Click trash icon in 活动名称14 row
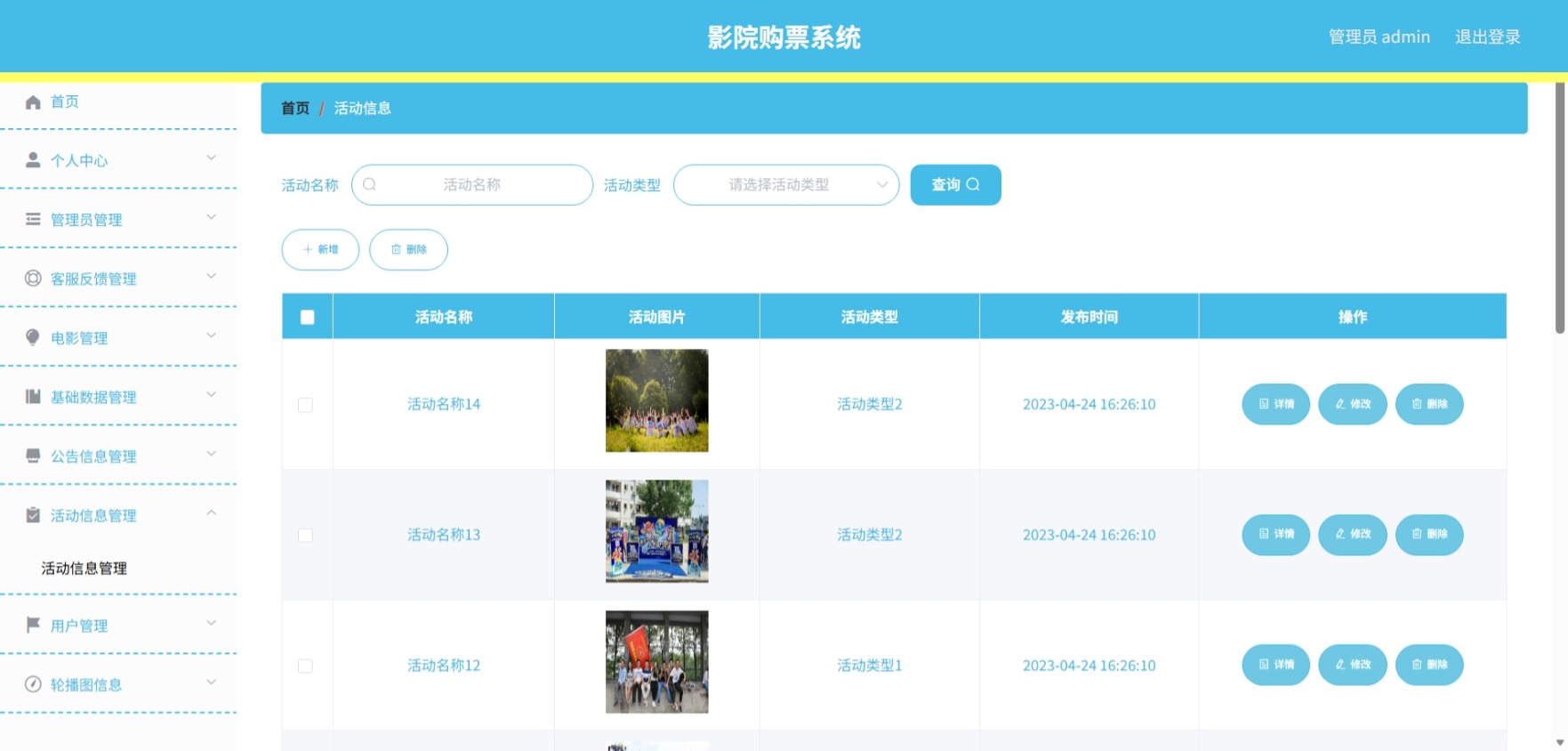 coord(1418,404)
